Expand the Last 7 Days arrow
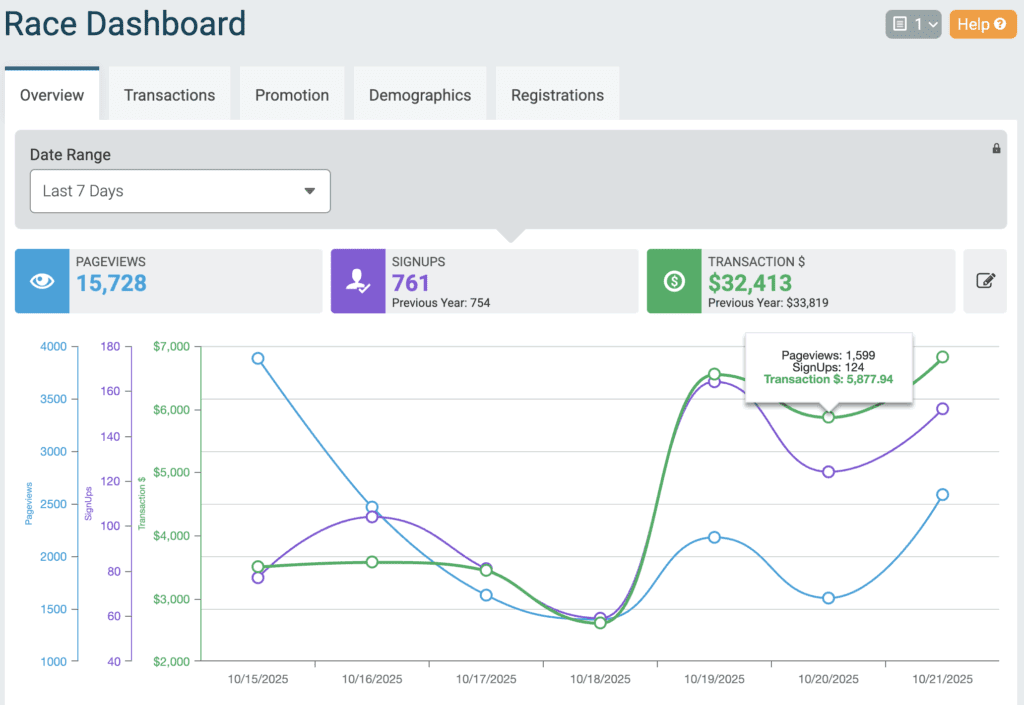Screen dimensions: 1024x705 pyautogui.click(x=309, y=191)
